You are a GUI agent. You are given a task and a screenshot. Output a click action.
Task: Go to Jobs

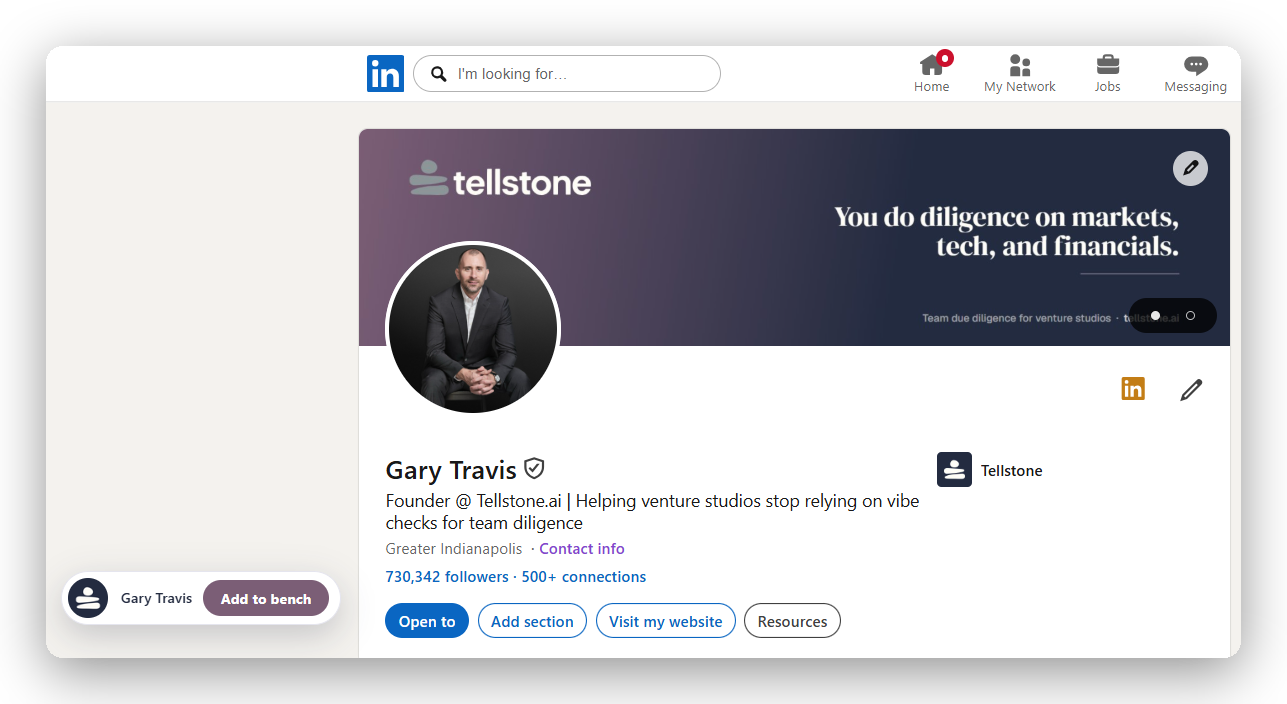(x=1107, y=74)
